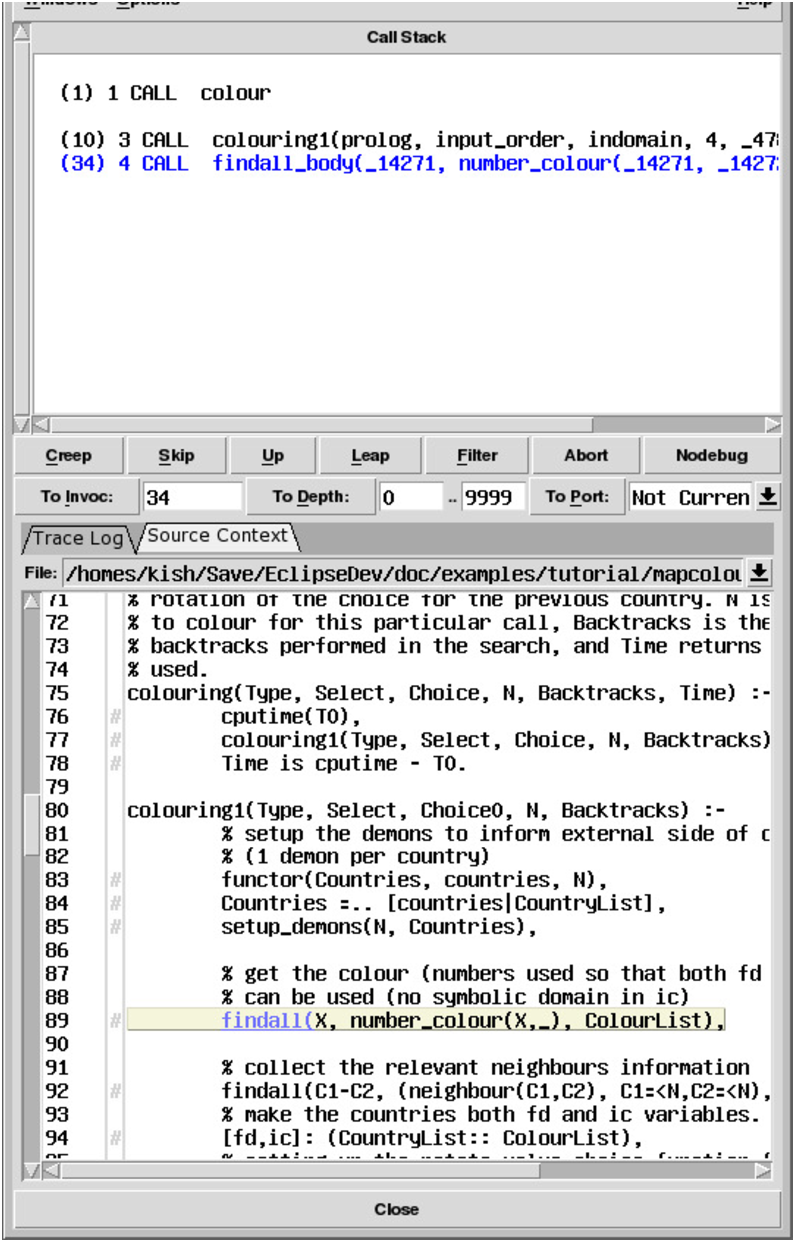Toggle breakpoint marker on line 92
This screenshot has width=795, height=1242.
116,1091
